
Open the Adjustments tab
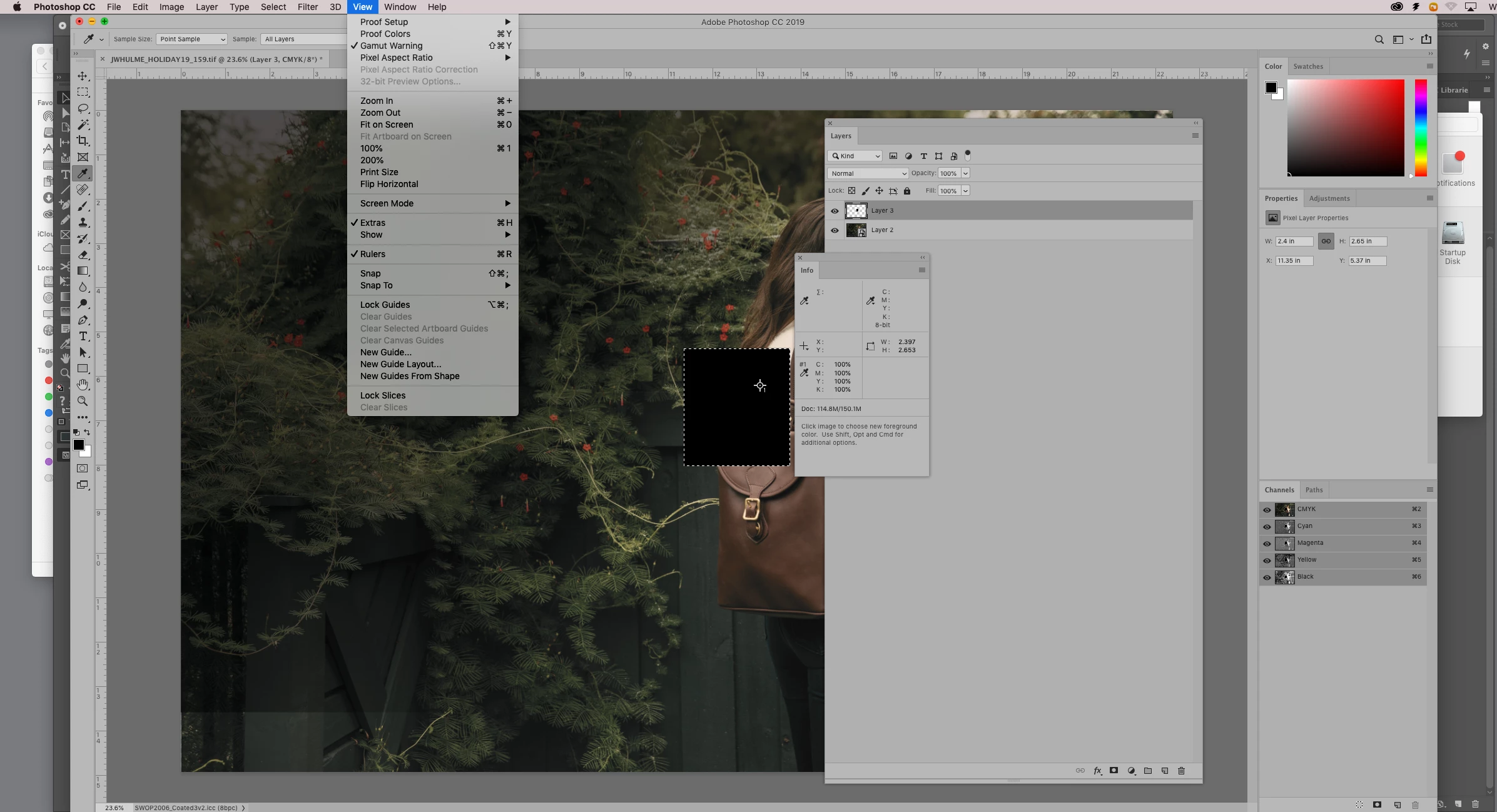(x=1329, y=198)
